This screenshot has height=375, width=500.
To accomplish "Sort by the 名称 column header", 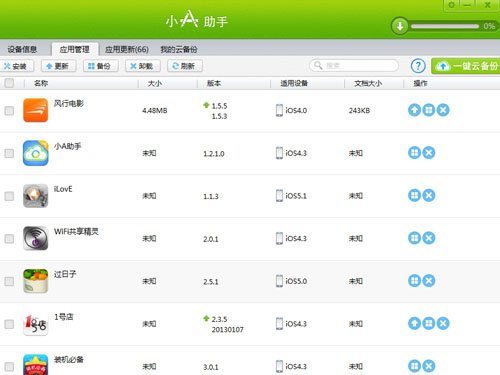I will click(x=41, y=83).
